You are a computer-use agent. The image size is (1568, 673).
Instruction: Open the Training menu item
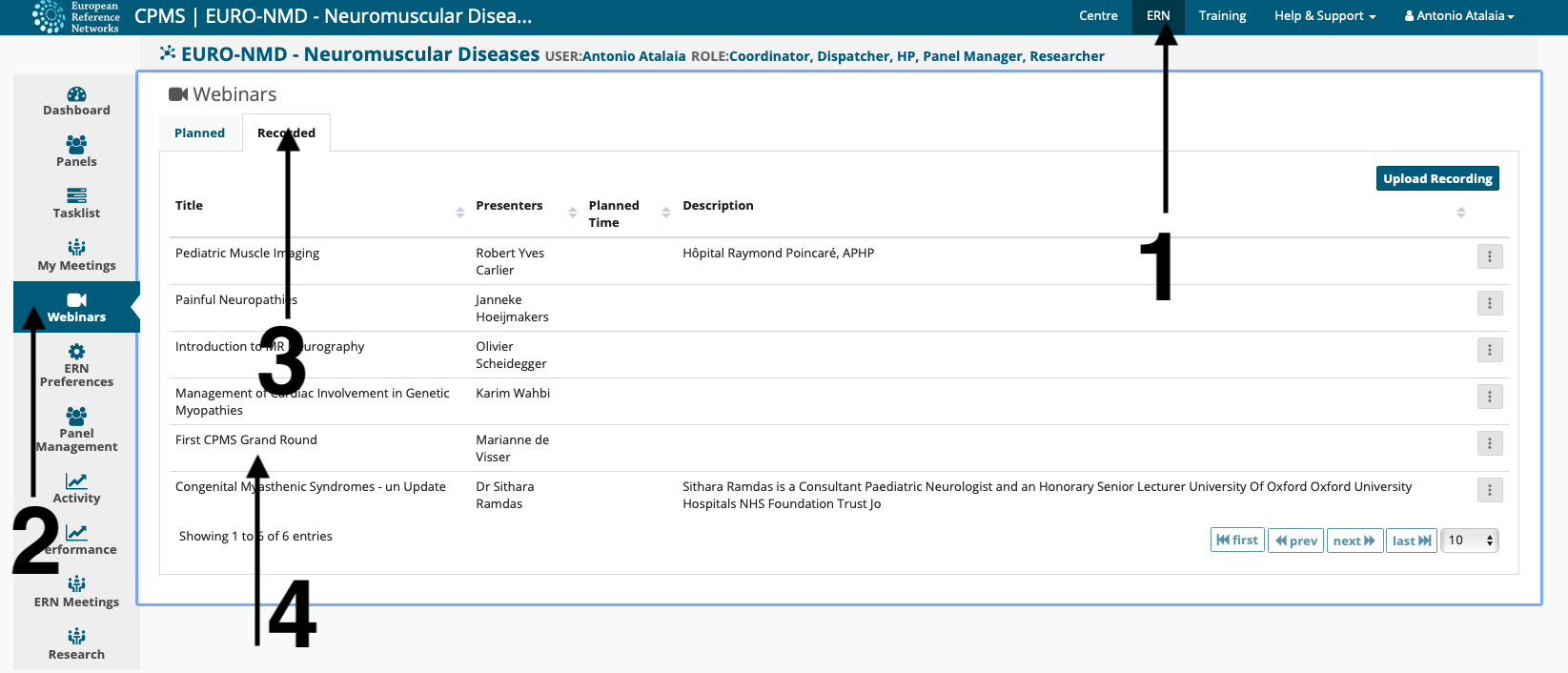tap(1222, 16)
